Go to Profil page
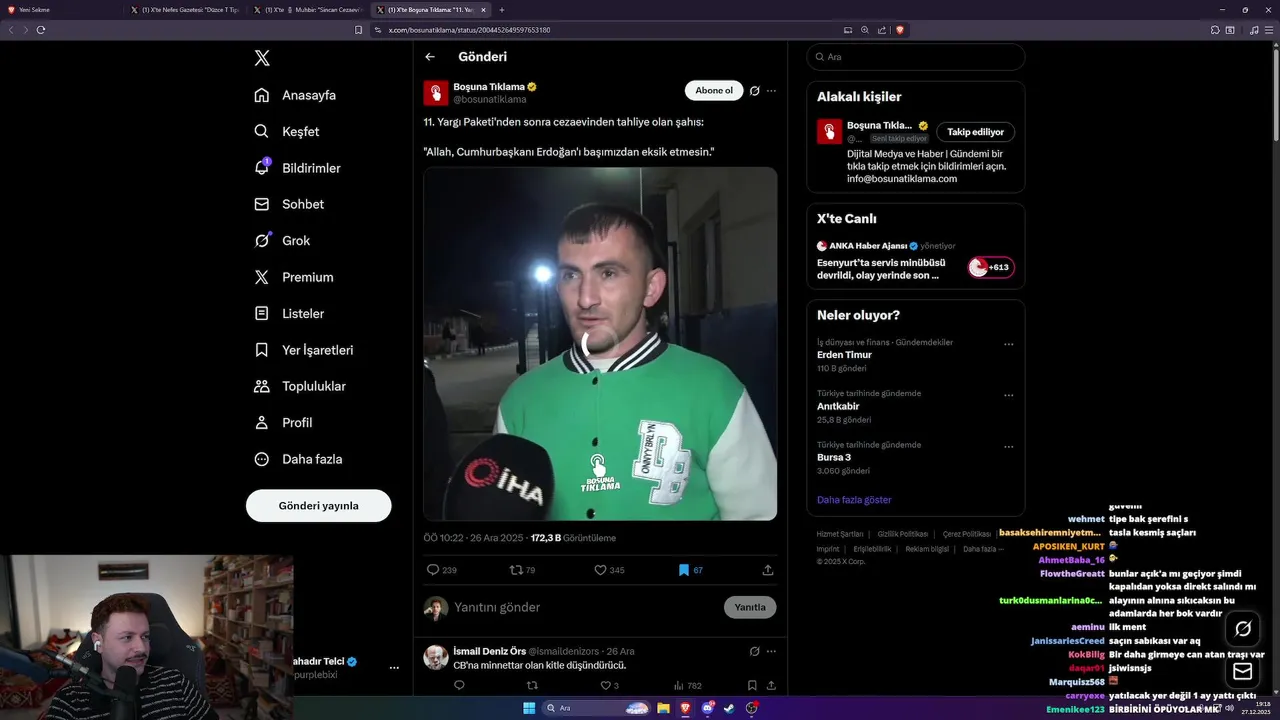The image size is (1280, 720). (x=284, y=422)
